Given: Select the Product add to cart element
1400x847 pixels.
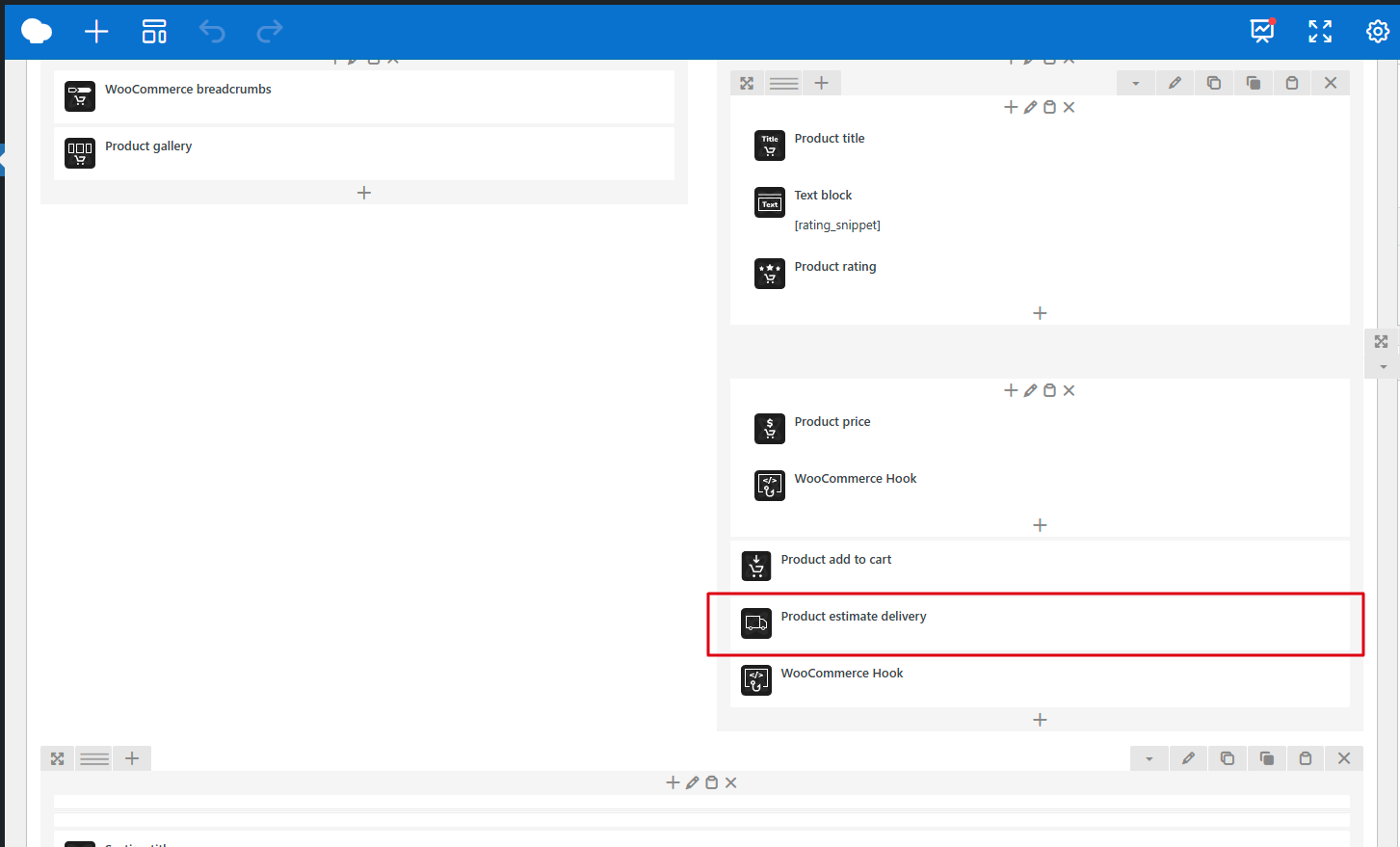Looking at the screenshot, I should 1040,567.
